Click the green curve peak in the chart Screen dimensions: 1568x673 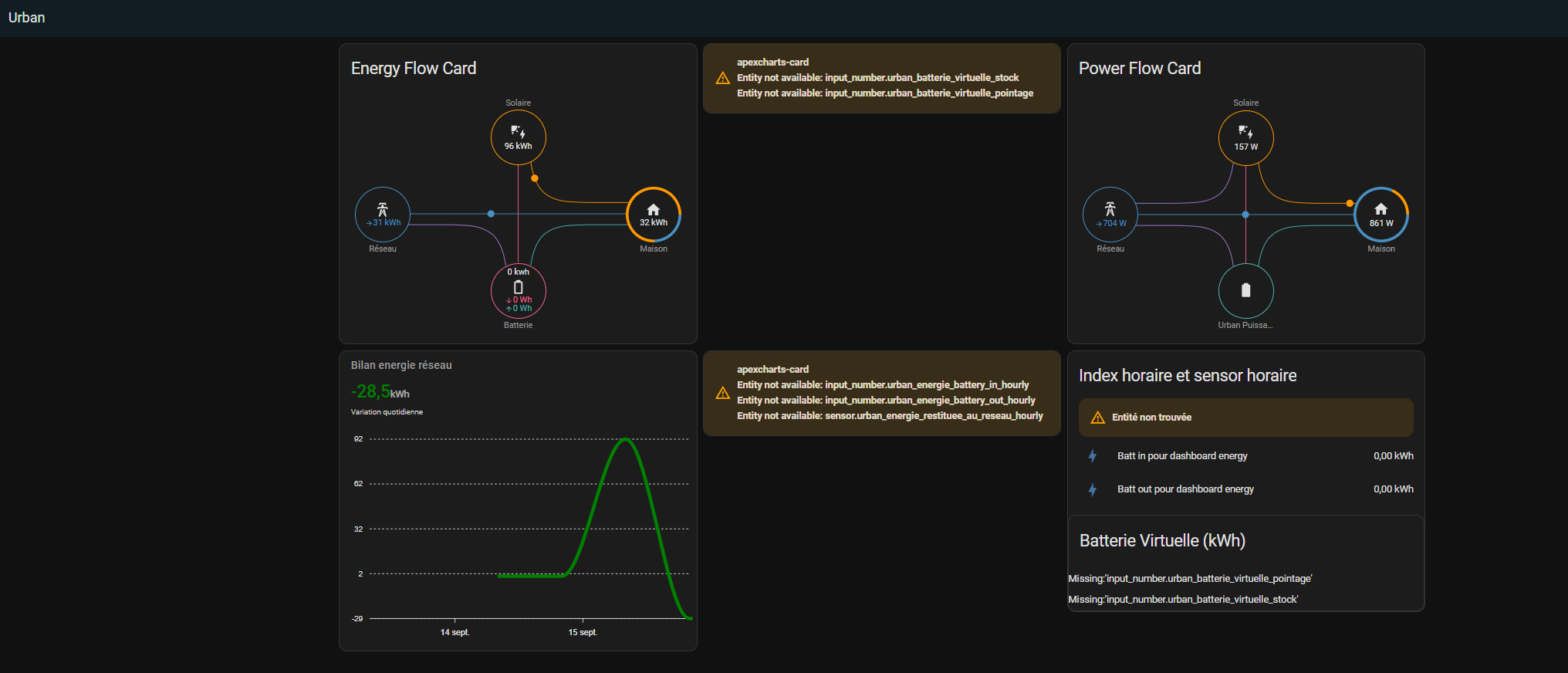click(x=626, y=439)
